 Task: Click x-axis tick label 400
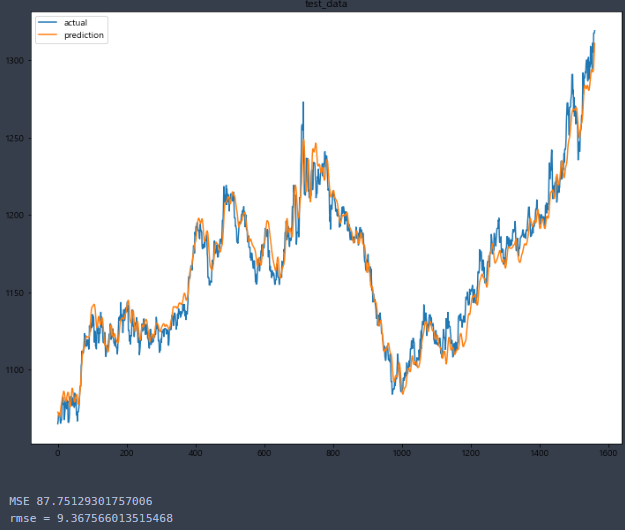point(195,453)
